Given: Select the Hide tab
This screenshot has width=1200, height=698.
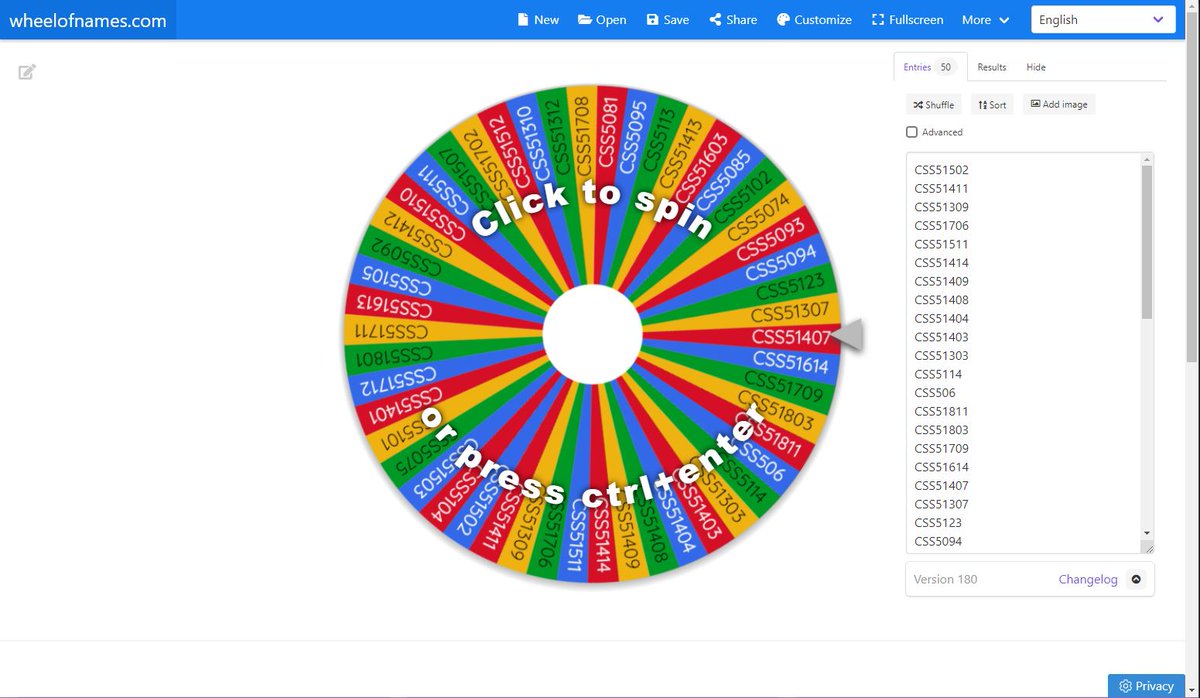Looking at the screenshot, I should (1036, 67).
